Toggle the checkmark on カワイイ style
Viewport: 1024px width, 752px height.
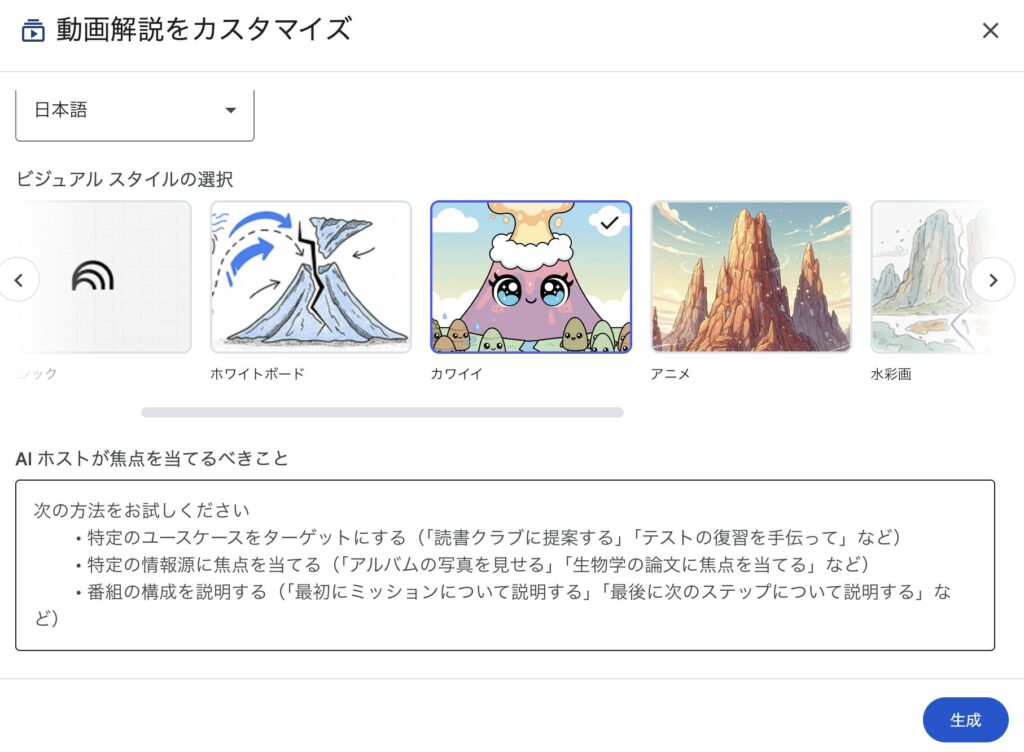point(609,223)
